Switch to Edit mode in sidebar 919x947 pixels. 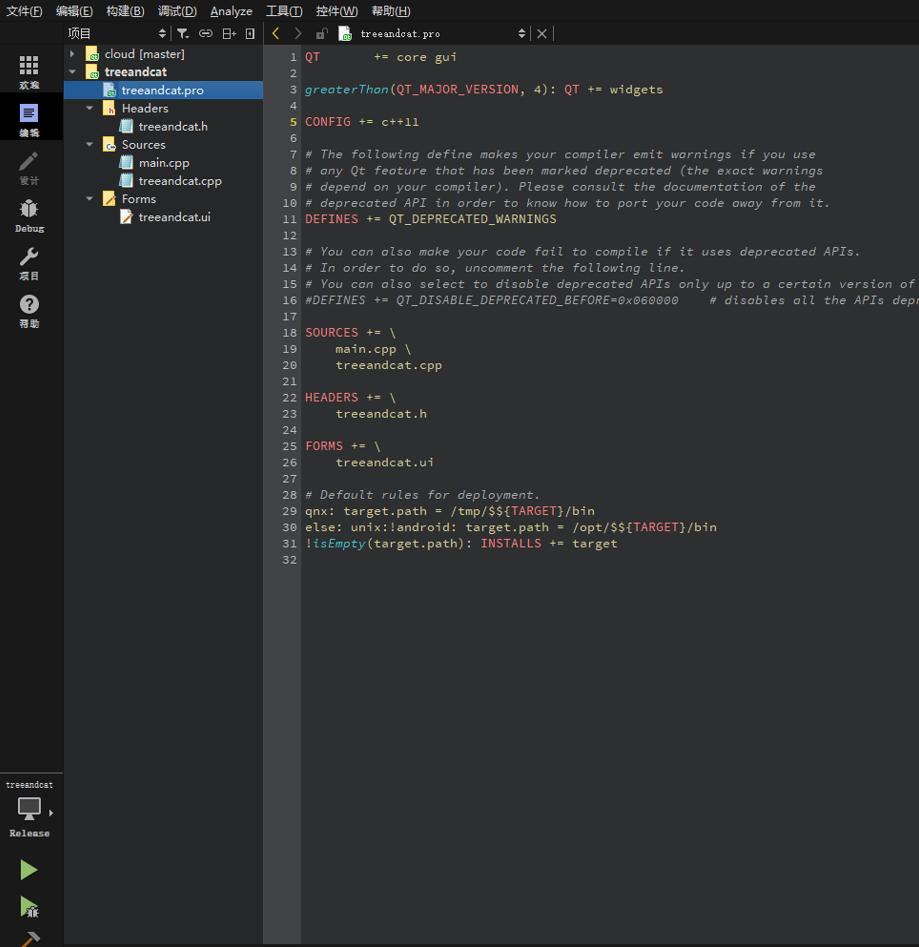[29, 119]
